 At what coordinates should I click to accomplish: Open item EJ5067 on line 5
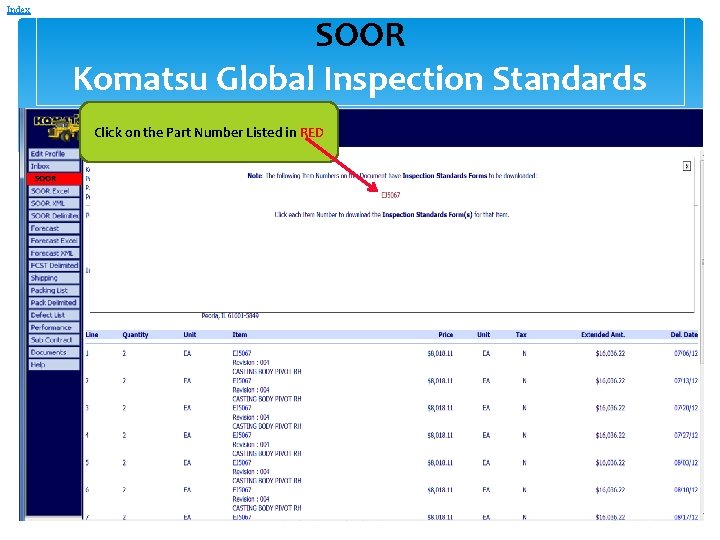point(242,462)
